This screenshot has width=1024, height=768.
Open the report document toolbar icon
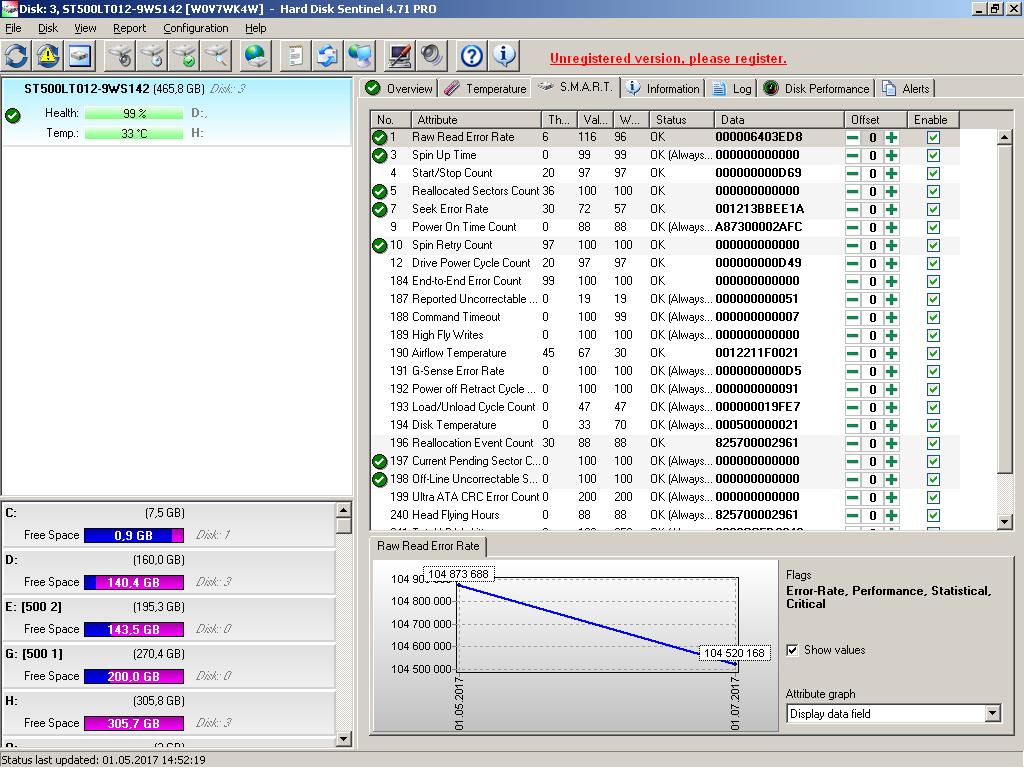tap(295, 56)
